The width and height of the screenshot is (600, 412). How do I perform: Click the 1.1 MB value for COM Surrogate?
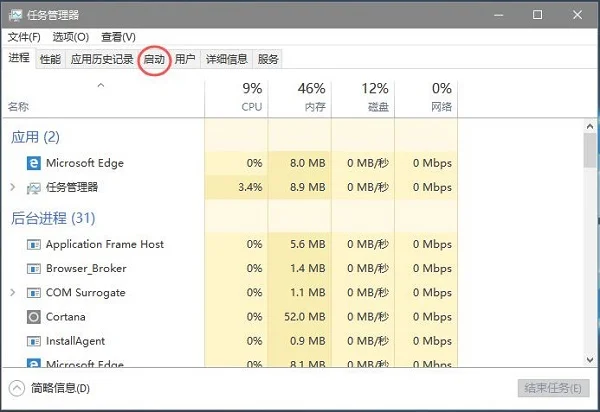(308, 293)
